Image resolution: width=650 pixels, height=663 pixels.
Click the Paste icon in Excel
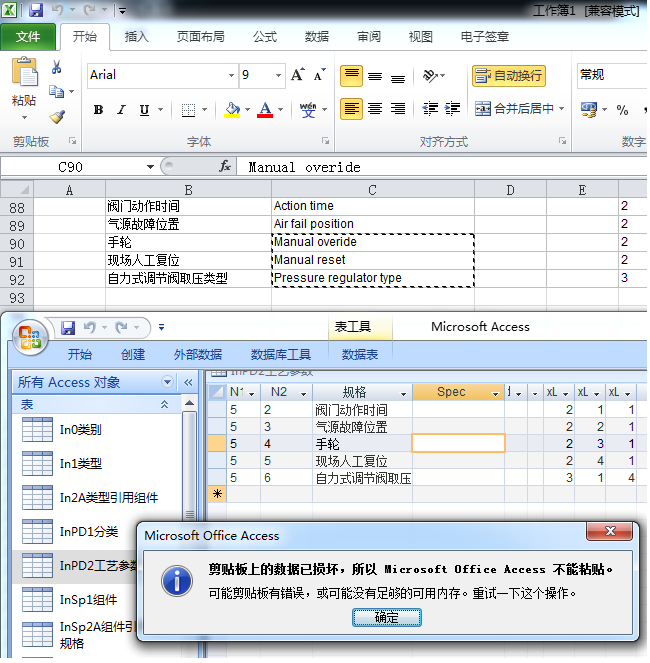[x=25, y=72]
